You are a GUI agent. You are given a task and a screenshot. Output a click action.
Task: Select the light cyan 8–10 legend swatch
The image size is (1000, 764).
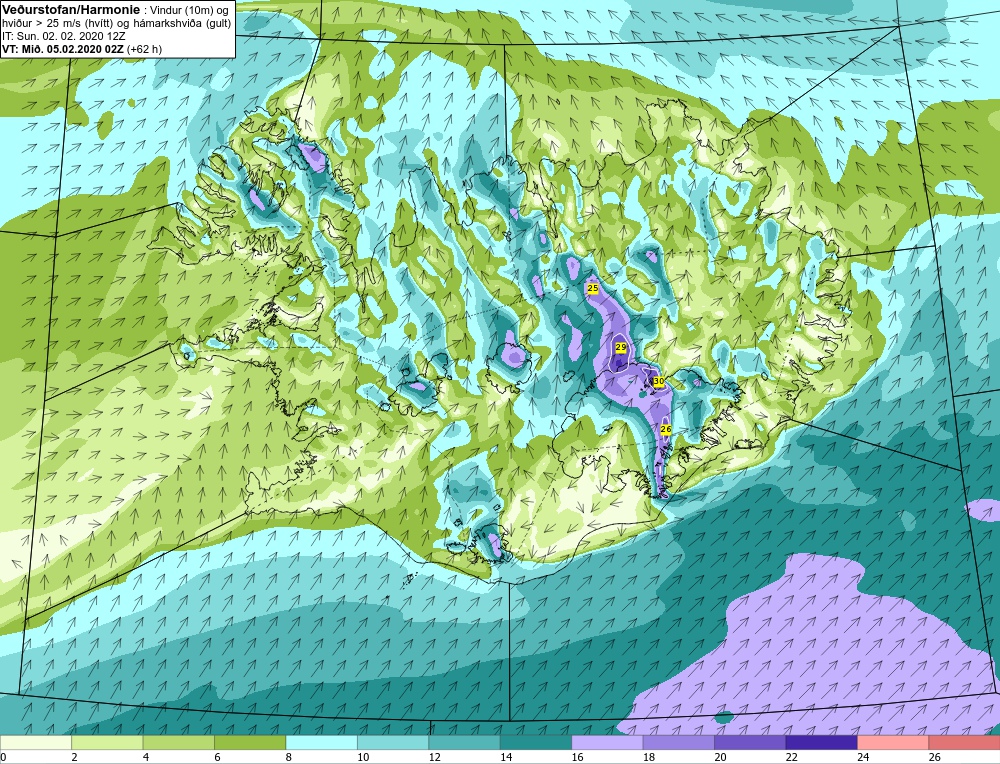click(321, 742)
